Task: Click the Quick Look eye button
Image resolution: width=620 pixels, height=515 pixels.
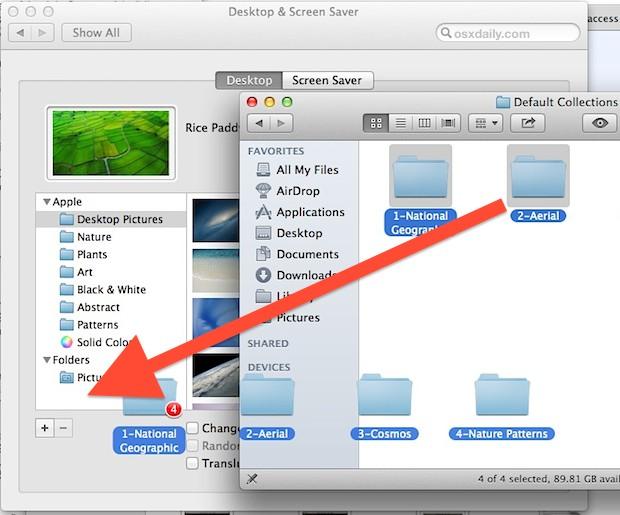Action: click(x=600, y=123)
